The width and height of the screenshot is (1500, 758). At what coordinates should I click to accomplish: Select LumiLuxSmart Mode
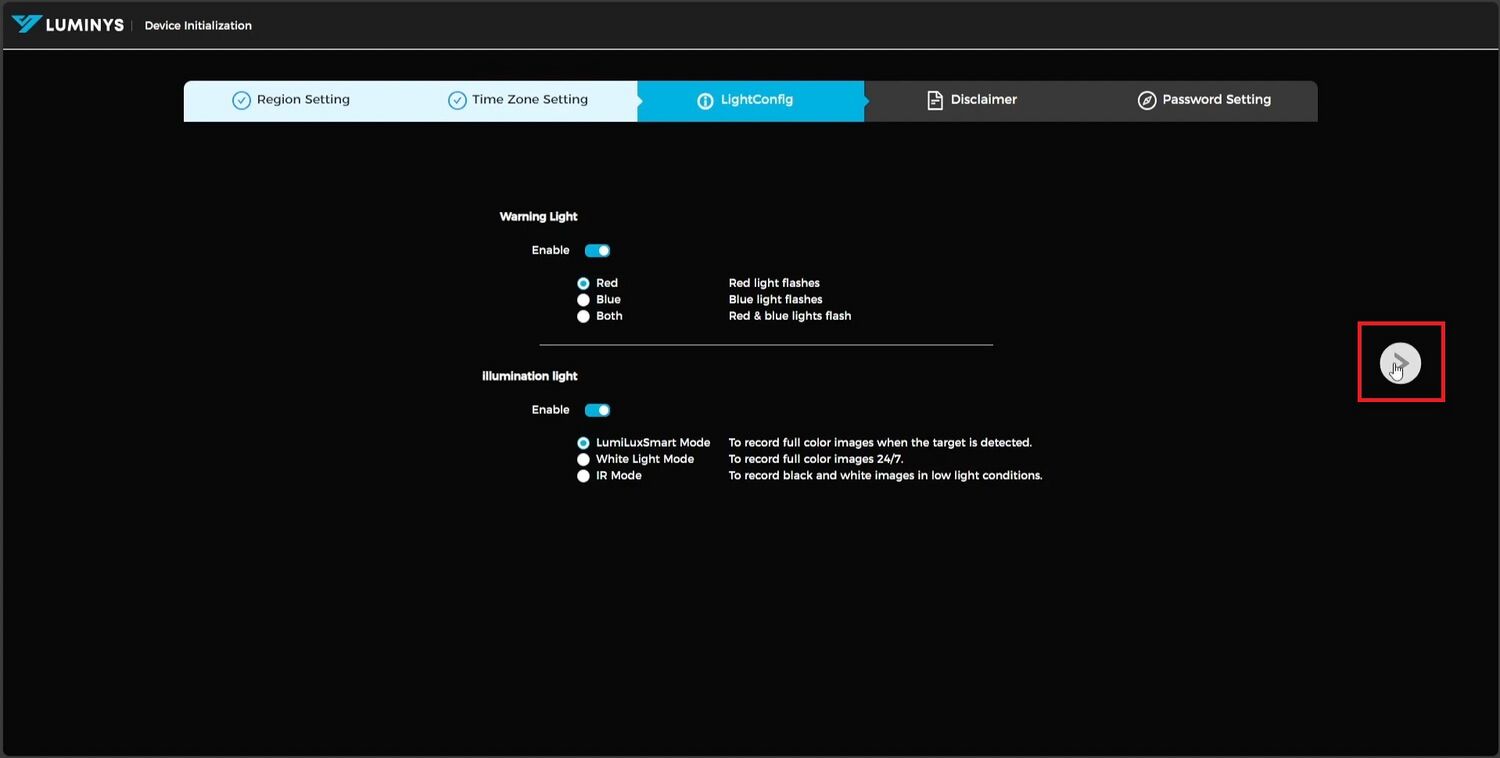pyautogui.click(x=583, y=442)
